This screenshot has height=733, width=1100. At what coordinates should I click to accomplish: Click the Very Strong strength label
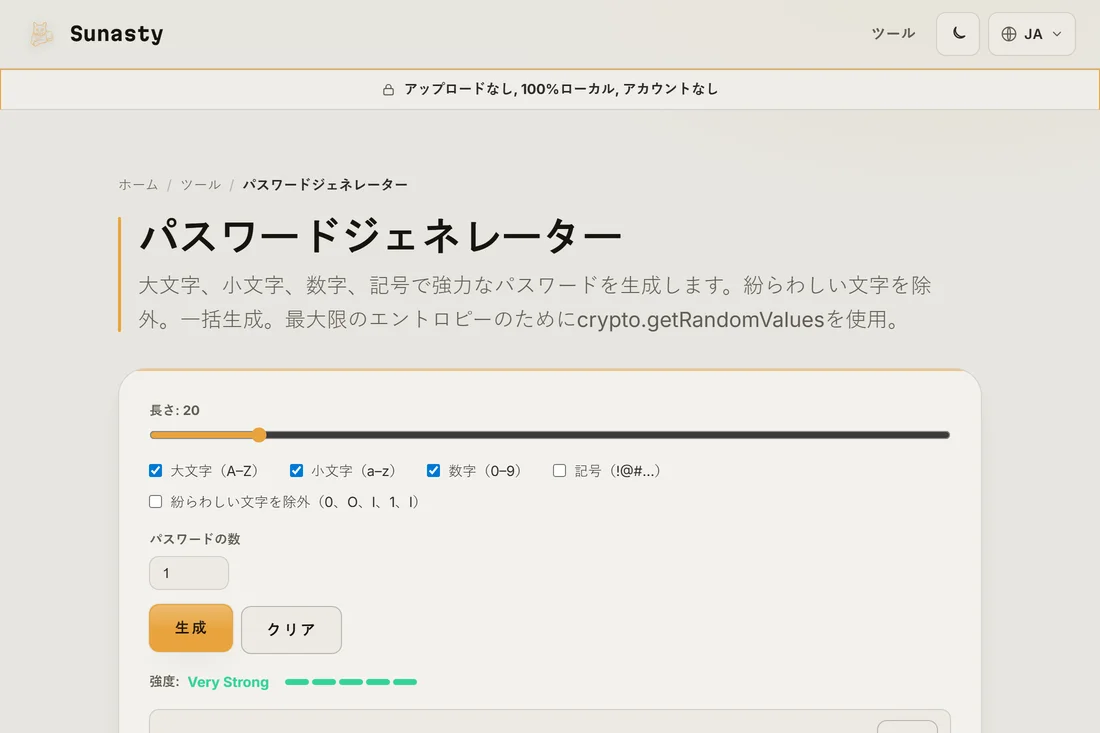228,682
